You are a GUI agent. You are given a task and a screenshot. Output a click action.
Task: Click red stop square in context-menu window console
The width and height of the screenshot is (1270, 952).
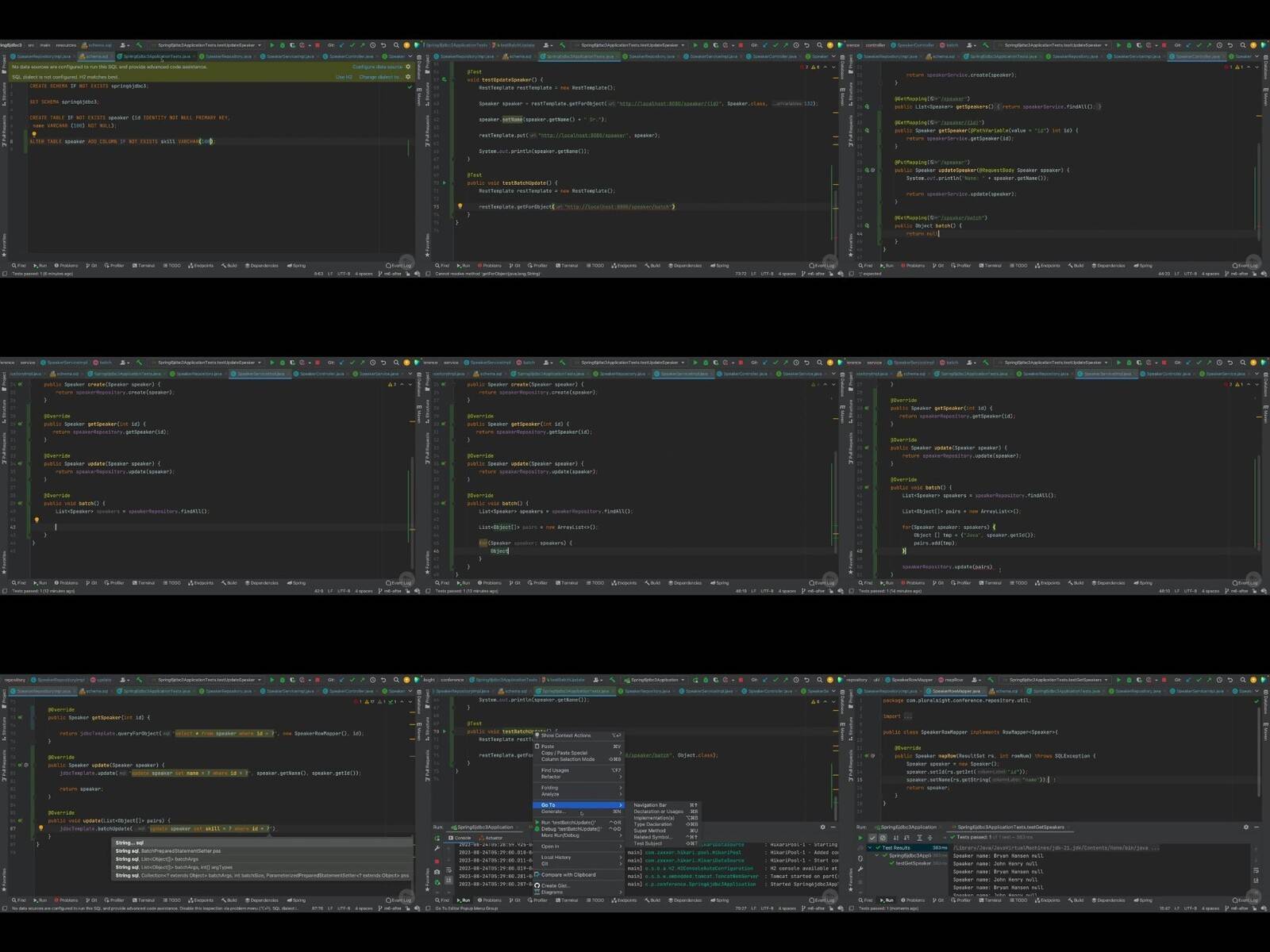coord(437,861)
